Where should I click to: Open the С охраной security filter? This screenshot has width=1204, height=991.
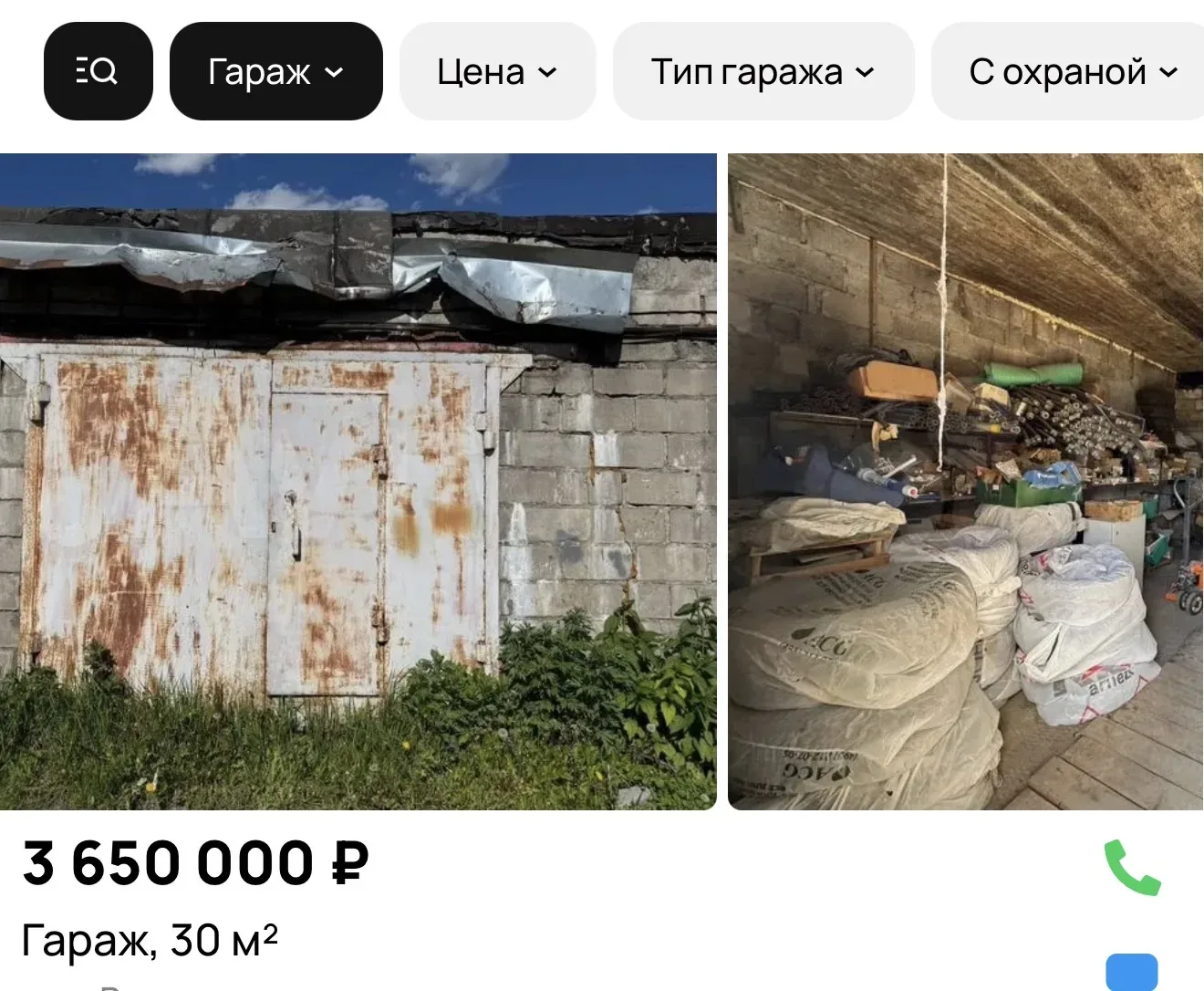point(1067,71)
